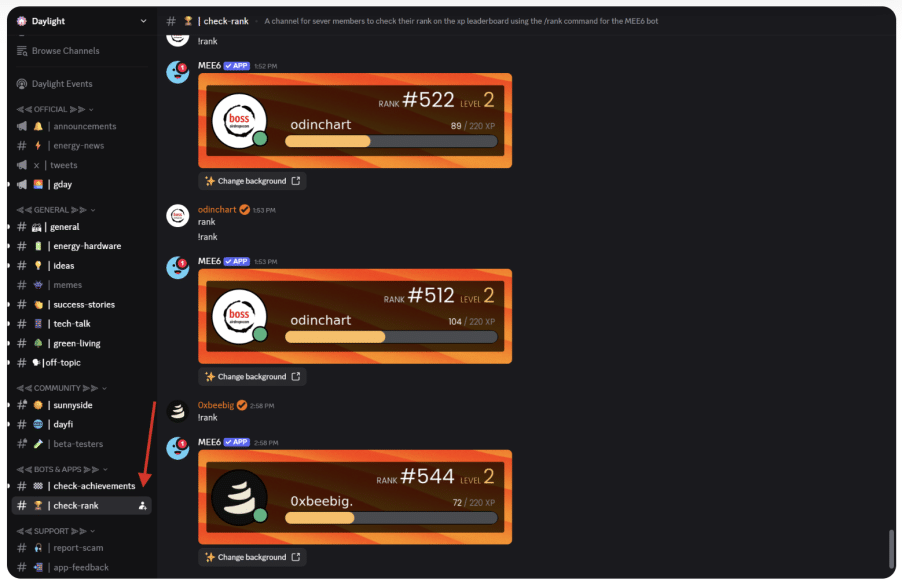Collapse the OFFICIAL channel category
Viewport: 902px width, 585px height.
[55, 109]
